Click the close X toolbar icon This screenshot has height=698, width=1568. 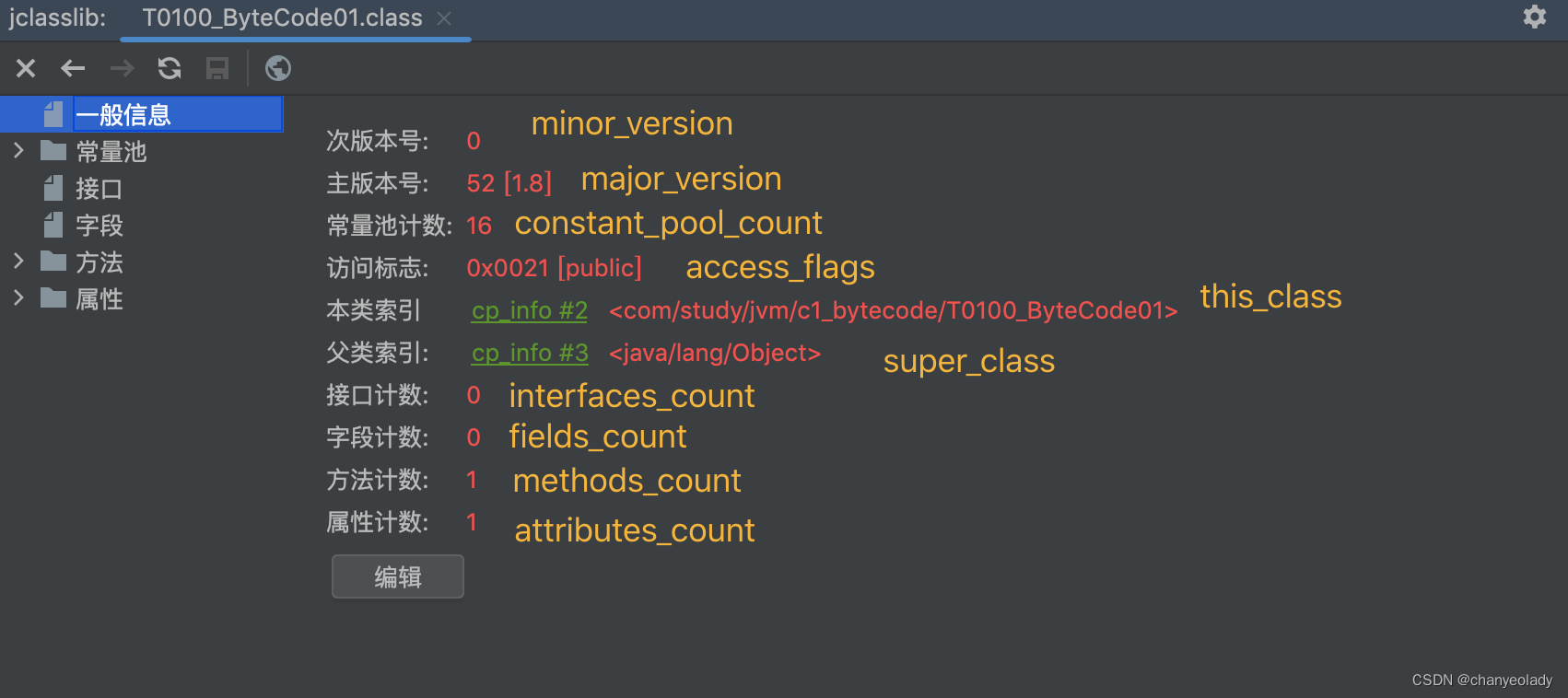tap(26, 68)
